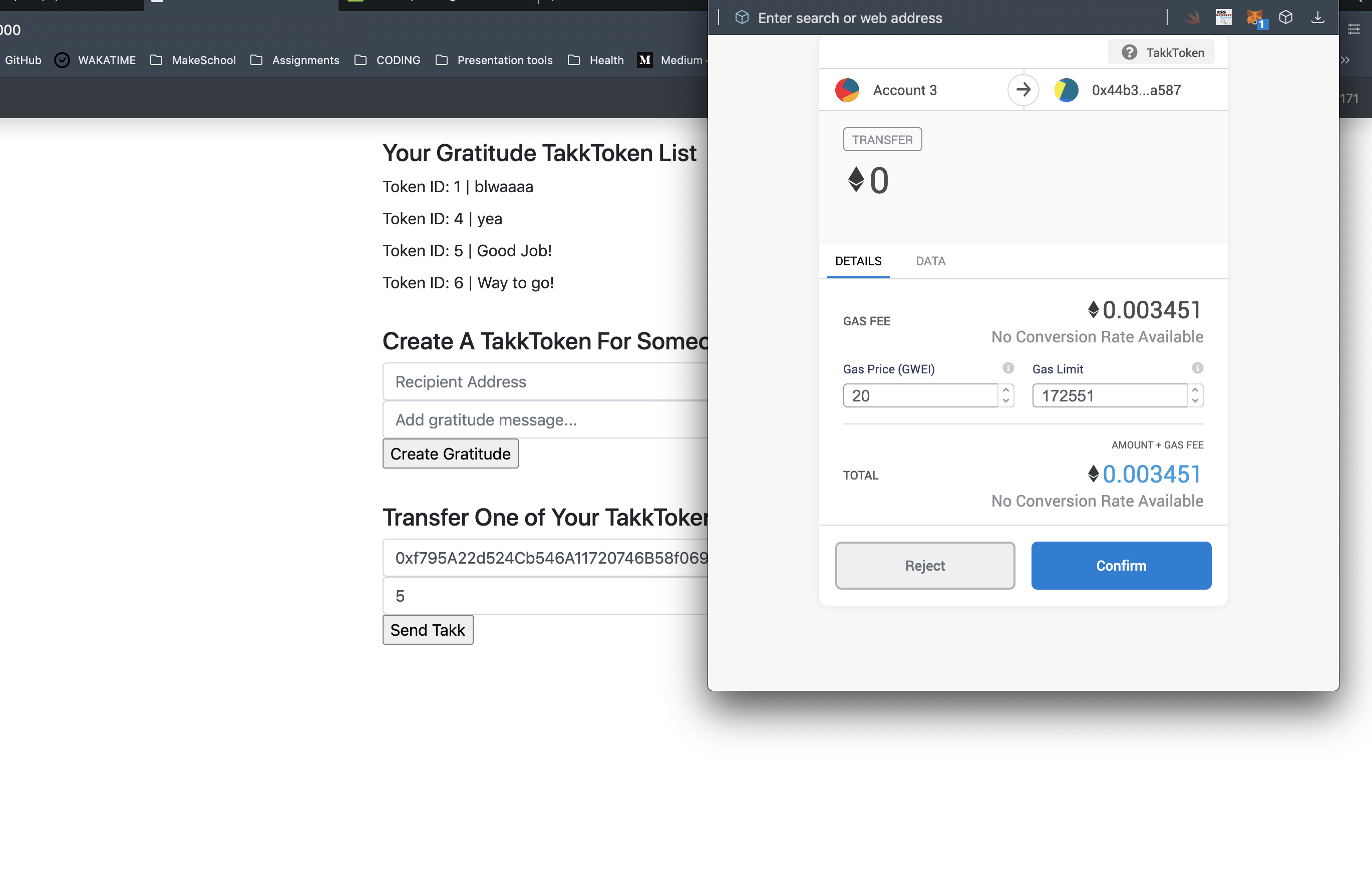Click the red bird extension icon
Viewport: 1372px width, 894px height.
coord(1193,18)
